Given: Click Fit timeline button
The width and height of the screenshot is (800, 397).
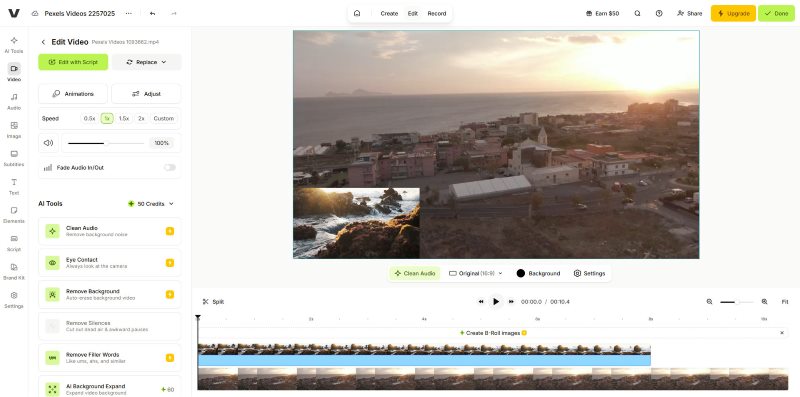Looking at the screenshot, I should [x=785, y=302].
